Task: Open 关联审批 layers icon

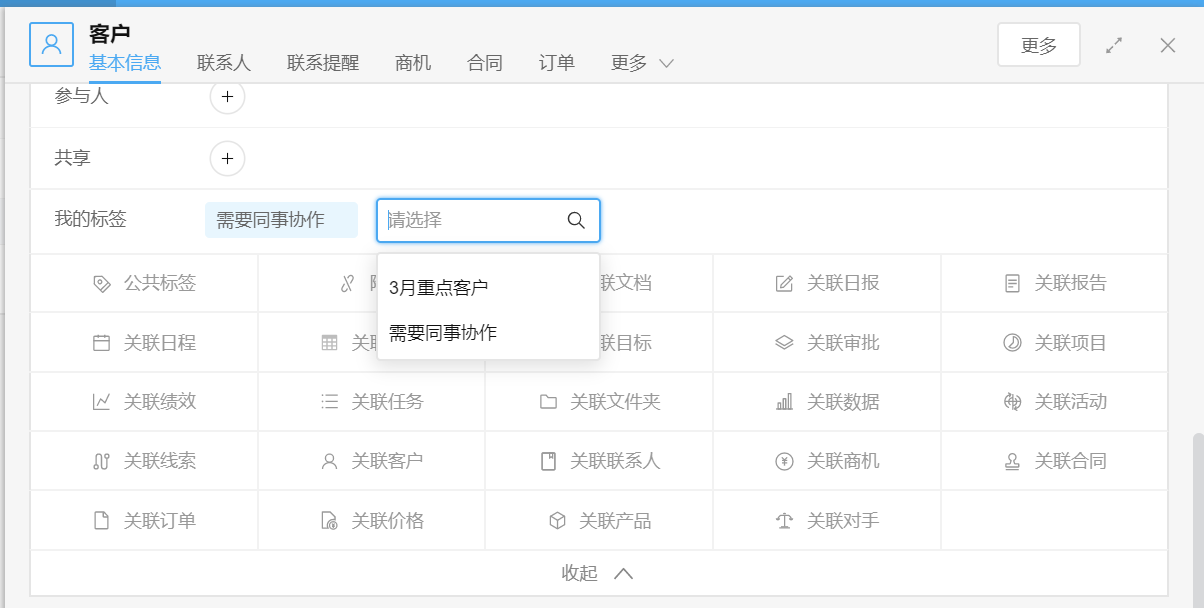Action: [x=784, y=343]
